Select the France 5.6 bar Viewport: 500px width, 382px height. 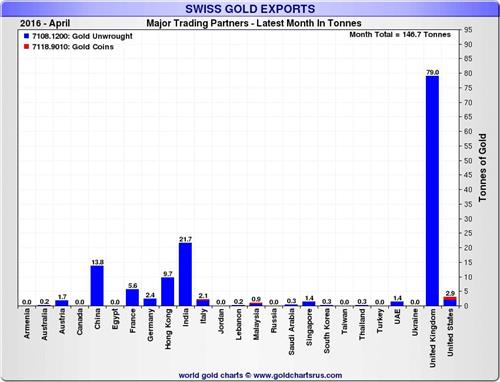[x=132, y=298]
